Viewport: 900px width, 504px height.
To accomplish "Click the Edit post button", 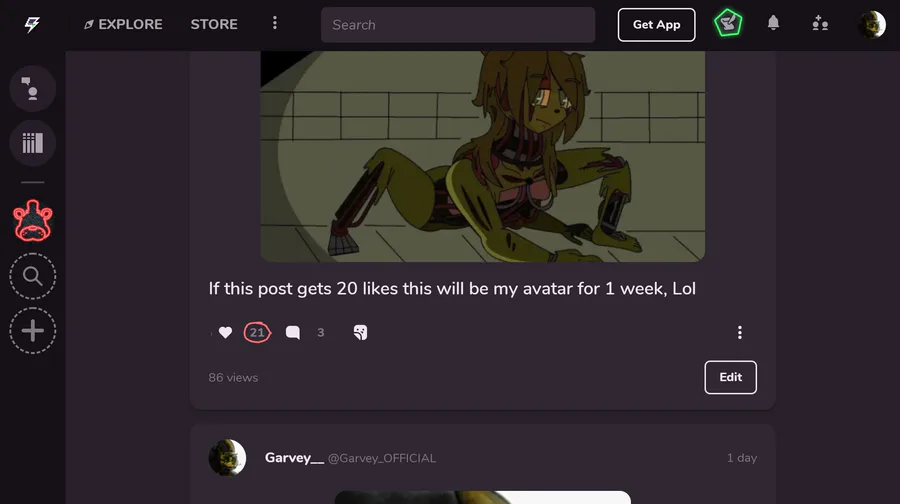I will pyautogui.click(x=730, y=377).
